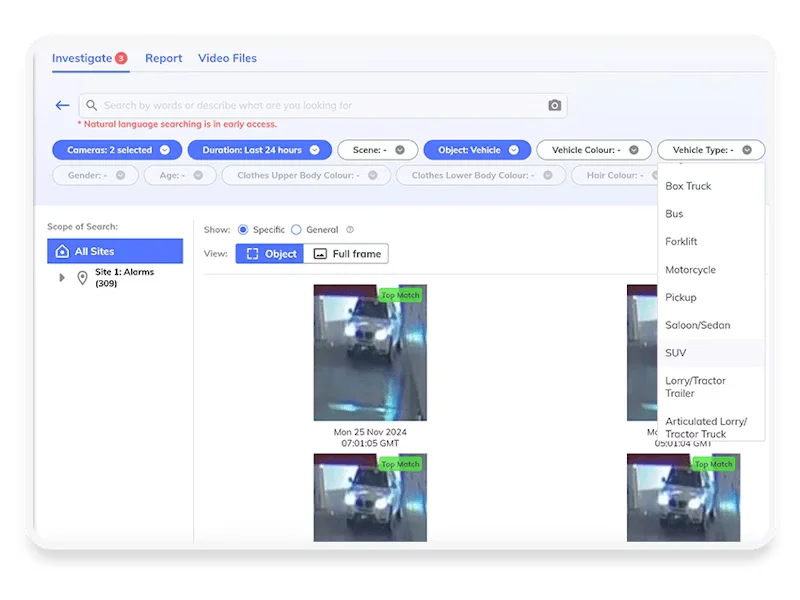The image size is (800, 600).
Task: Click the help icon next to General
Action: click(350, 230)
